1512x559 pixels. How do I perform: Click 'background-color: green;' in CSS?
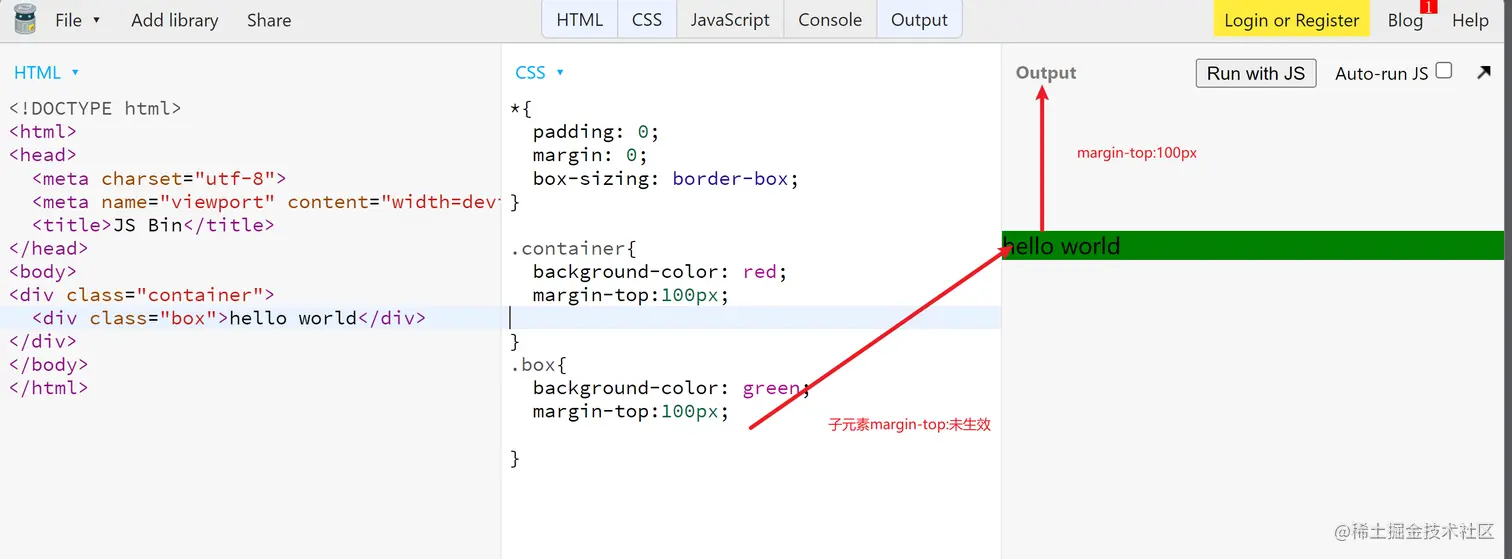point(672,388)
